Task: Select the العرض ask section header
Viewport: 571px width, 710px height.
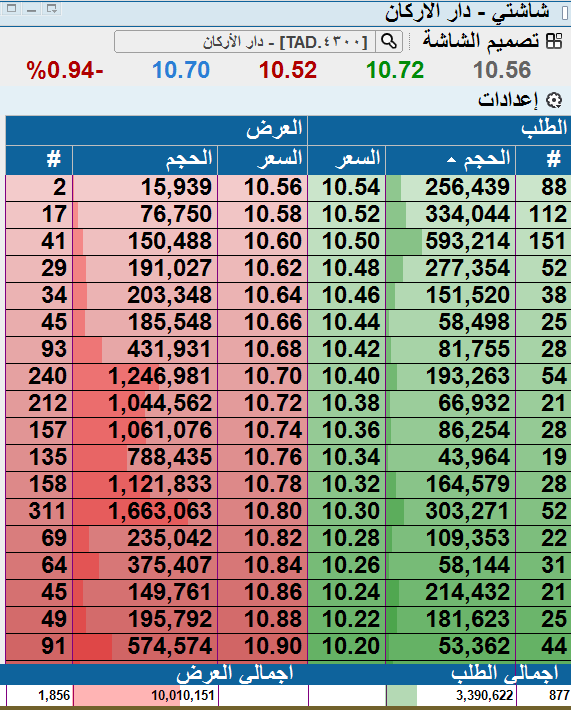Action: (157, 130)
